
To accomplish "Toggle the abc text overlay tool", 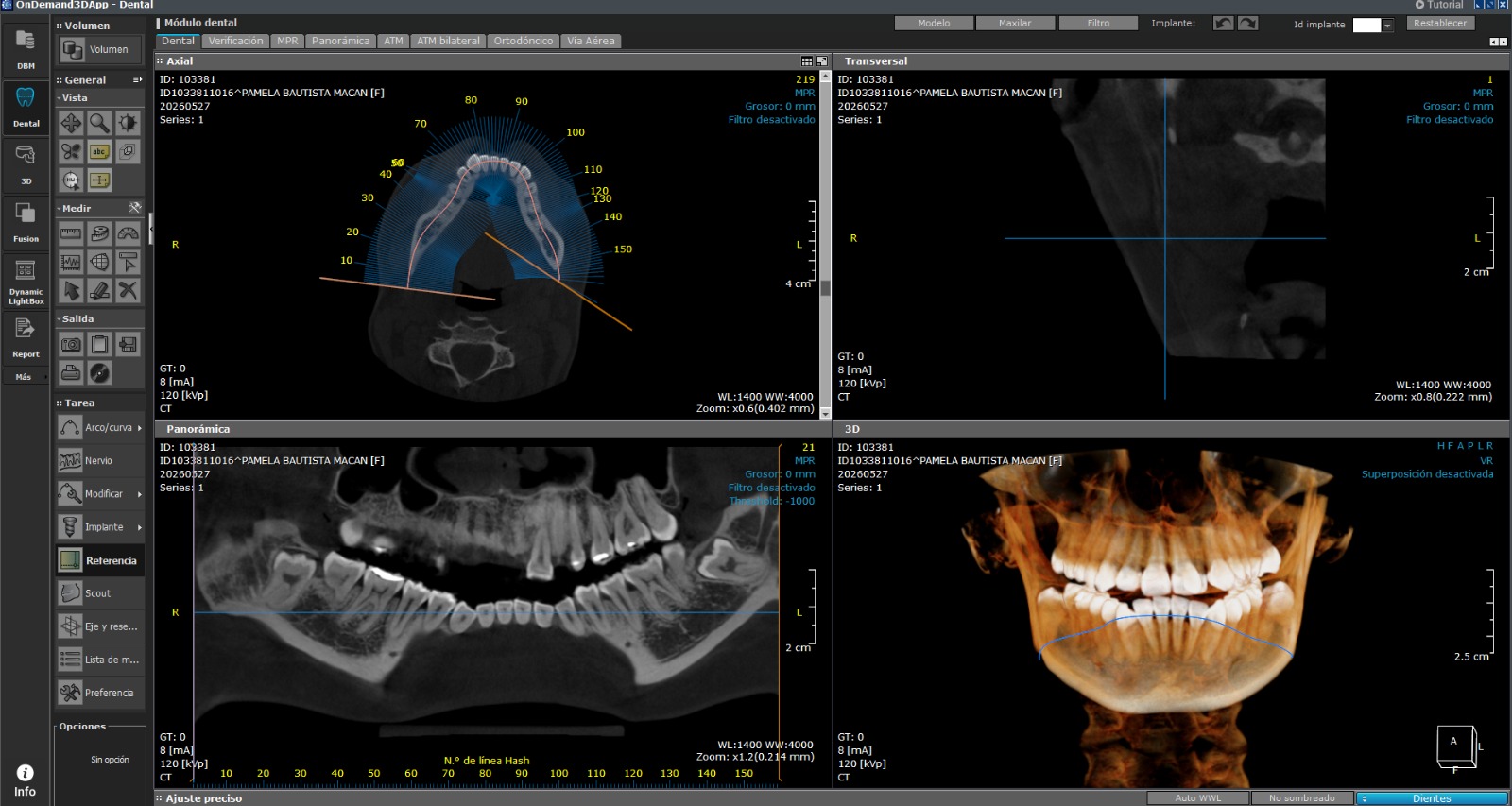I will pos(99,151).
